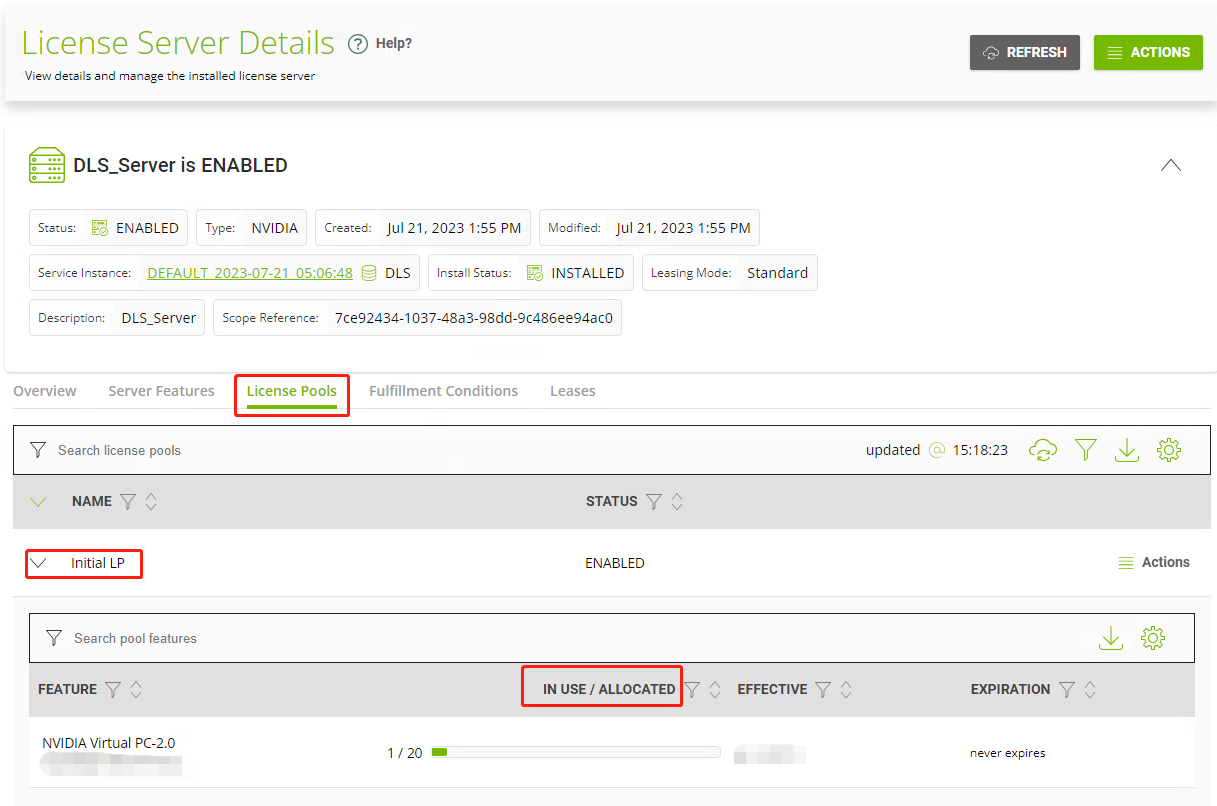Open the green ACTIONS menu button
This screenshot has width=1217, height=806.
tap(1148, 52)
